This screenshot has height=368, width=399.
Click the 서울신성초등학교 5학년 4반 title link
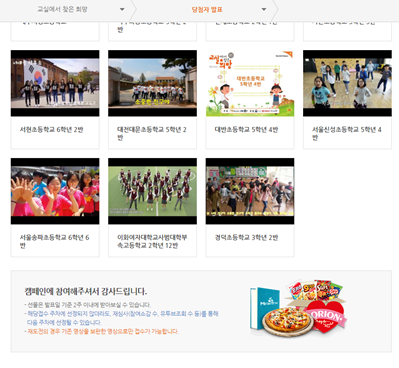(x=347, y=133)
